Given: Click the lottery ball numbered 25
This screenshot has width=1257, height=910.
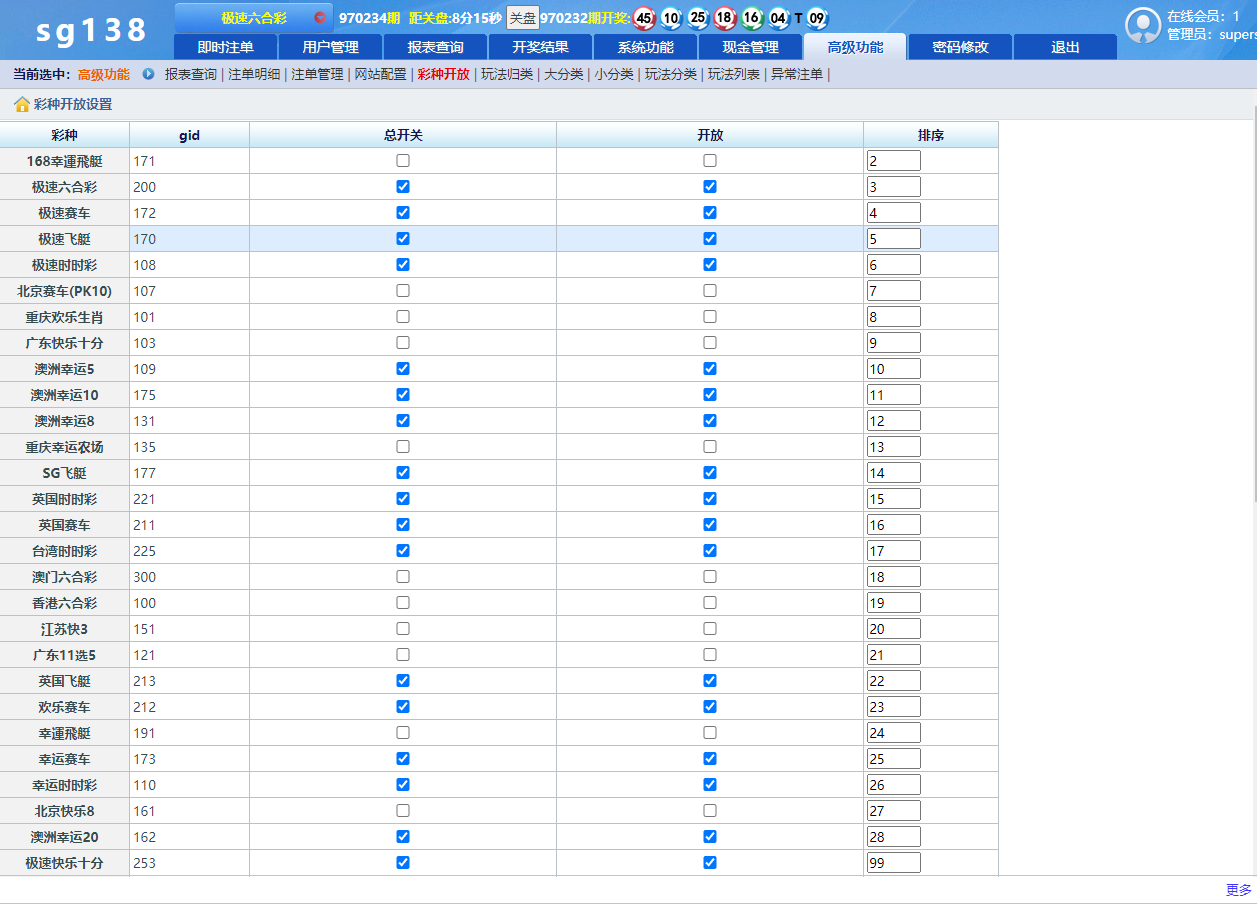Looking at the screenshot, I should pyautogui.click(x=698, y=18).
